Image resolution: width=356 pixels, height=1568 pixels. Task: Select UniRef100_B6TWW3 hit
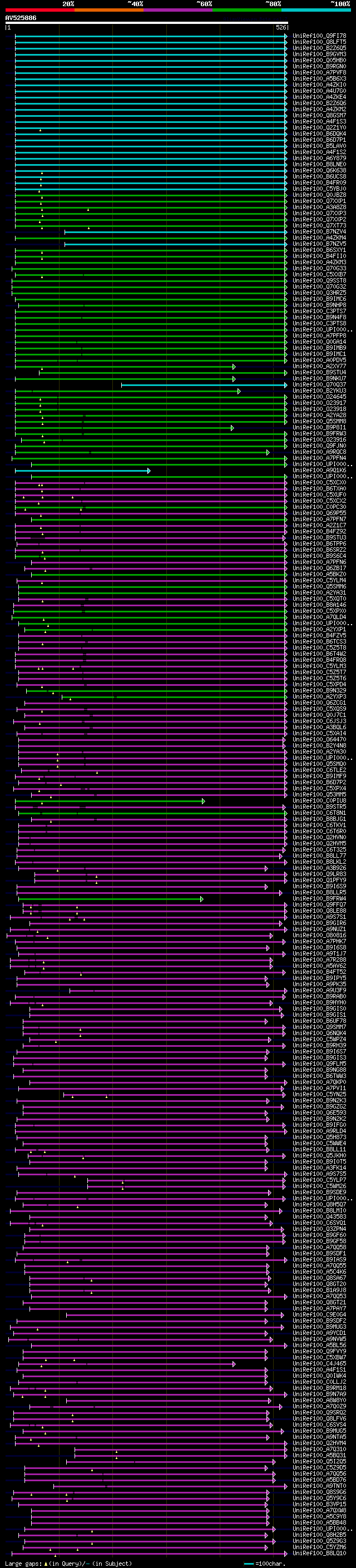[x=319, y=1076]
